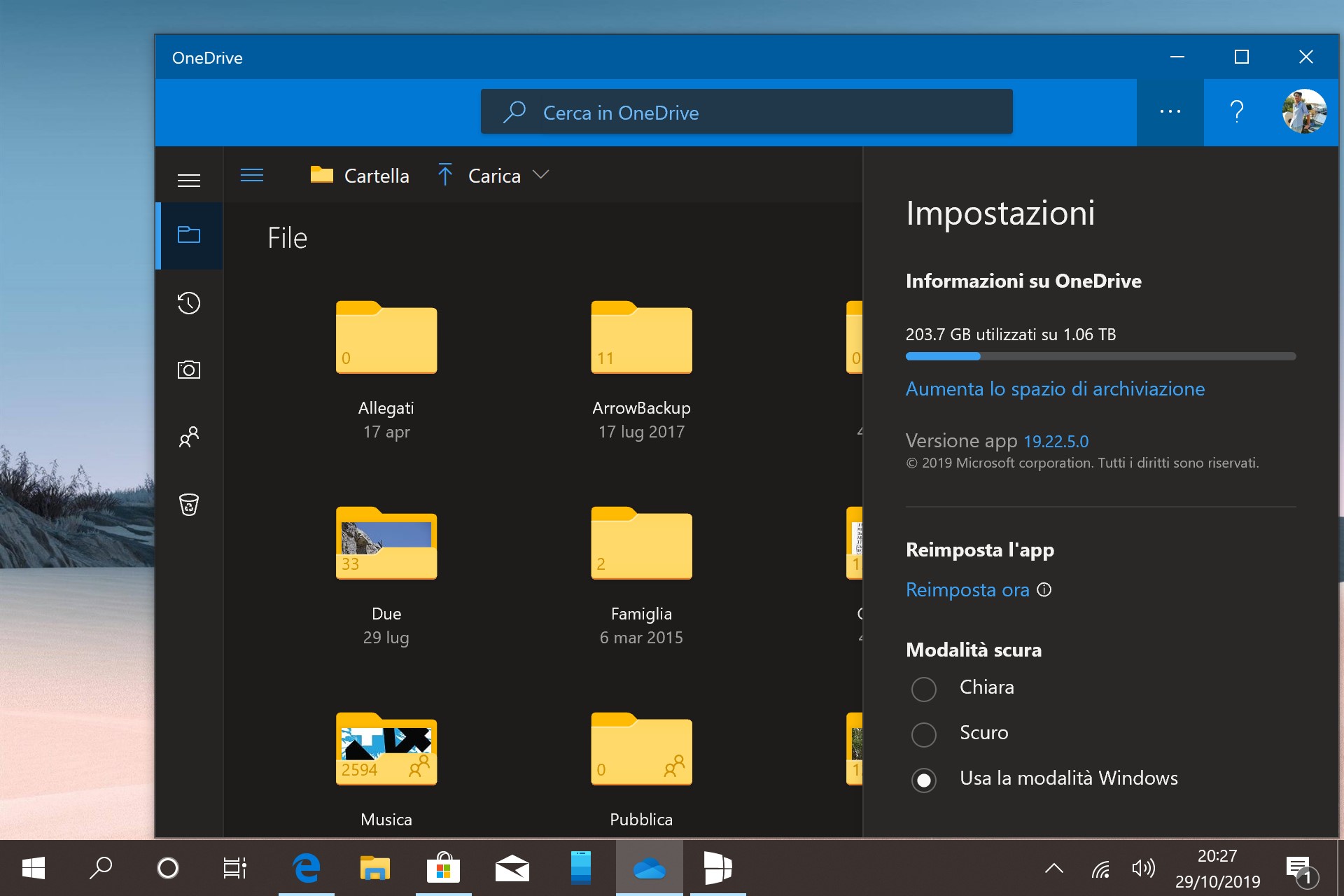This screenshot has height=896, width=1344.
Task: Click the storage usage progress bar
Action: pos(1100,356)
